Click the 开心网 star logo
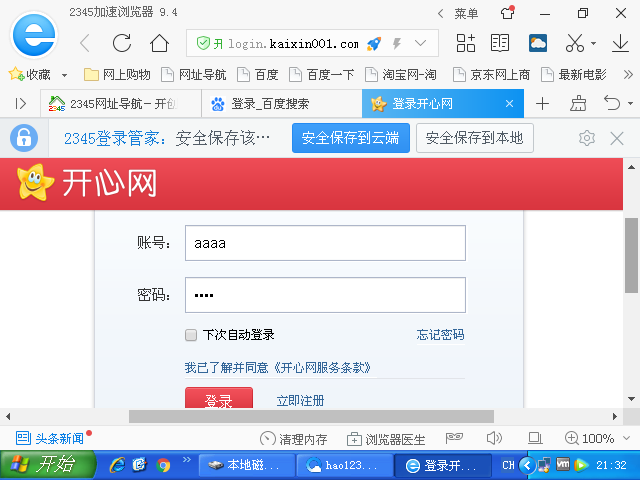640x480 pixels. pos(35,182)
